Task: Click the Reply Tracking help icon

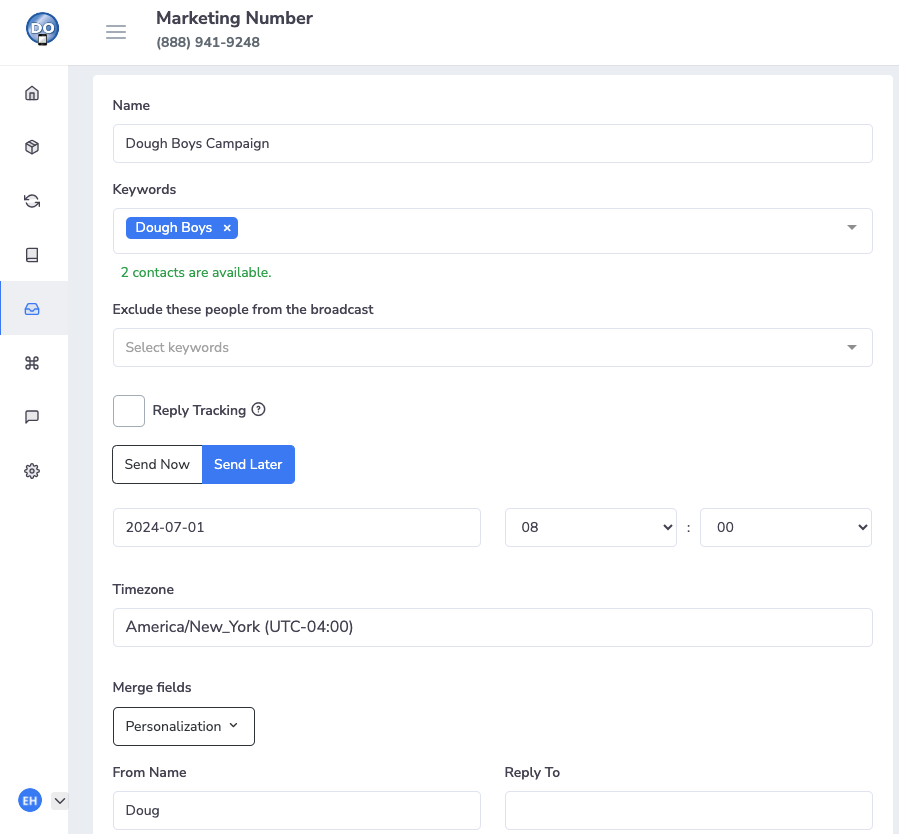Action: click(x=258, y=410)
